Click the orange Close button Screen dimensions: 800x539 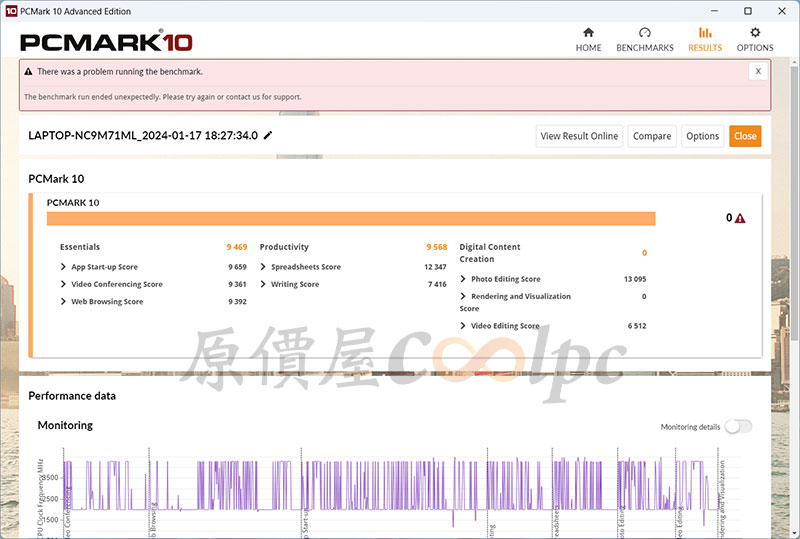click(745, 136)
